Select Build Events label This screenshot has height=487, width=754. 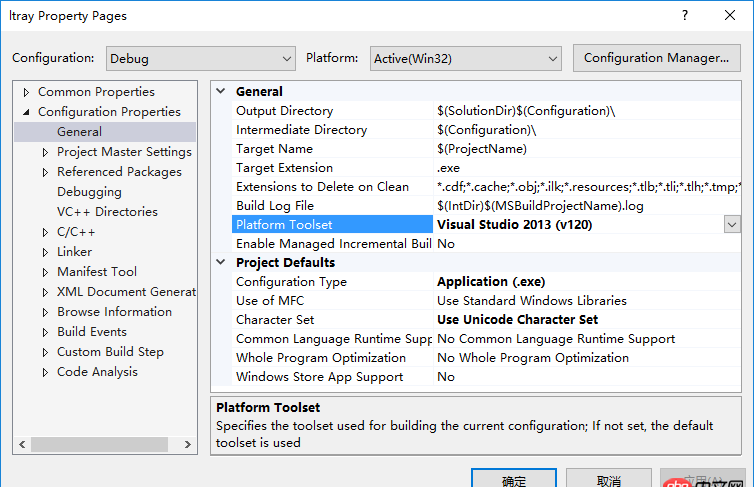92,332
